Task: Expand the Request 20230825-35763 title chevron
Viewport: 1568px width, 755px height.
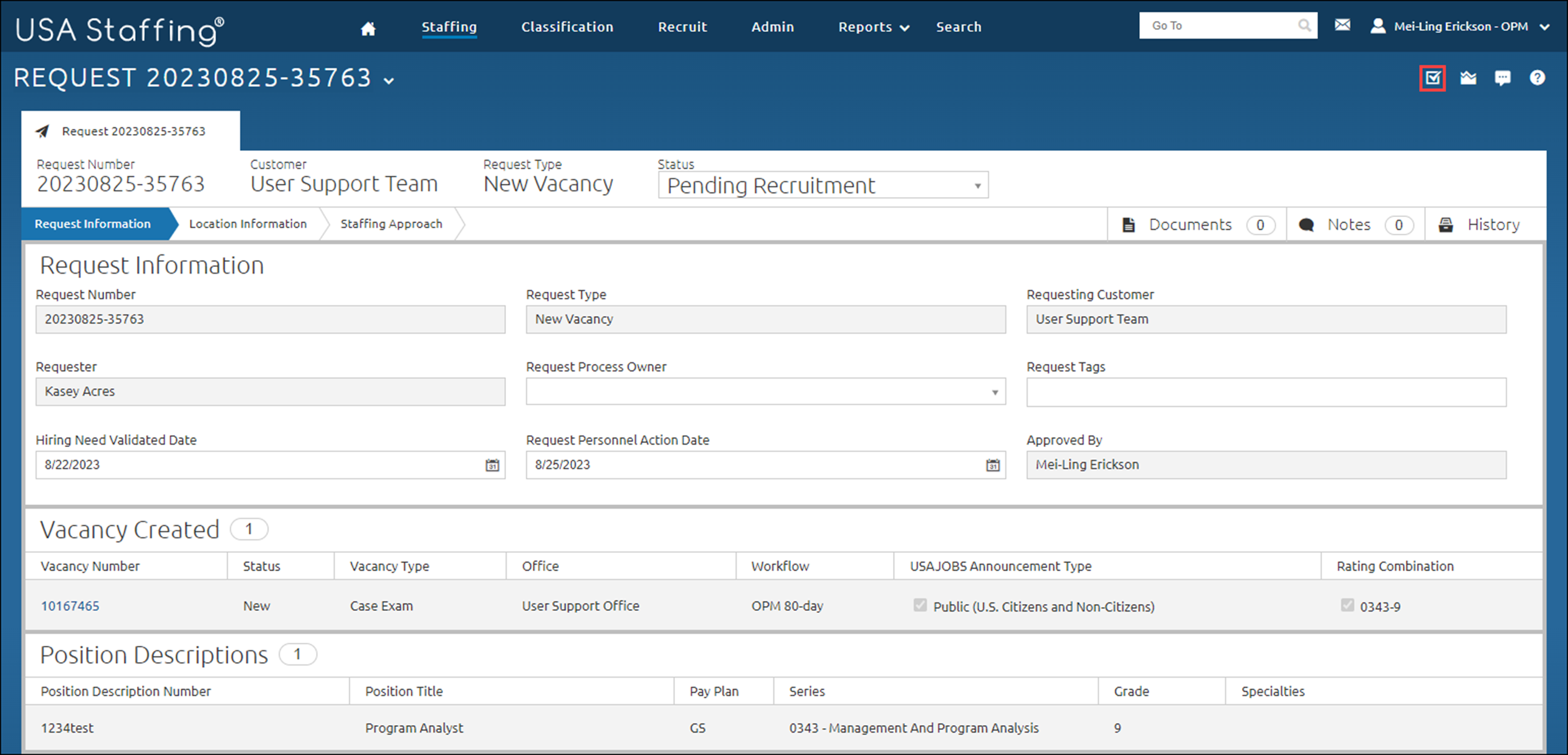Action: point(389,81)
